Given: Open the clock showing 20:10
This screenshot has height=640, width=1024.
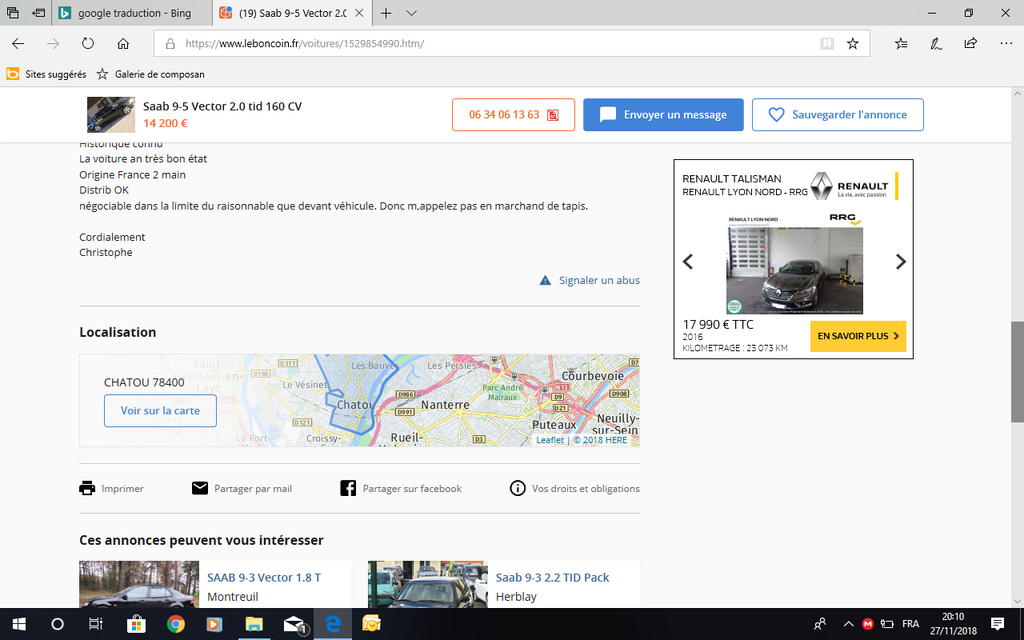Looking at the screenshot, I should 953,624.
